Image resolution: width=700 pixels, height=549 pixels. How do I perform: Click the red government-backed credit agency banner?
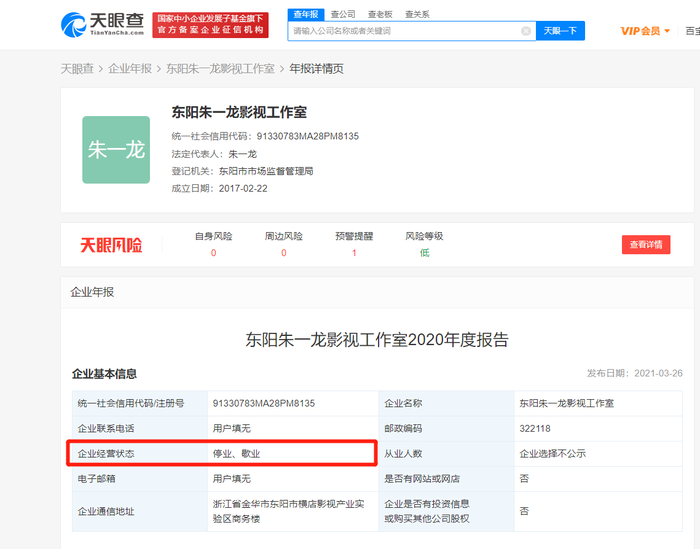click(210, 24)
